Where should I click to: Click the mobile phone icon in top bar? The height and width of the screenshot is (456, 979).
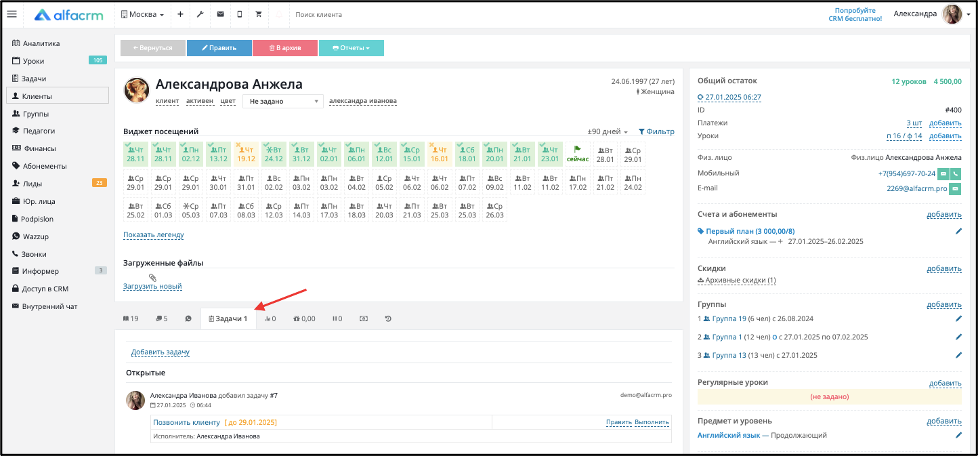pos(239,14)
